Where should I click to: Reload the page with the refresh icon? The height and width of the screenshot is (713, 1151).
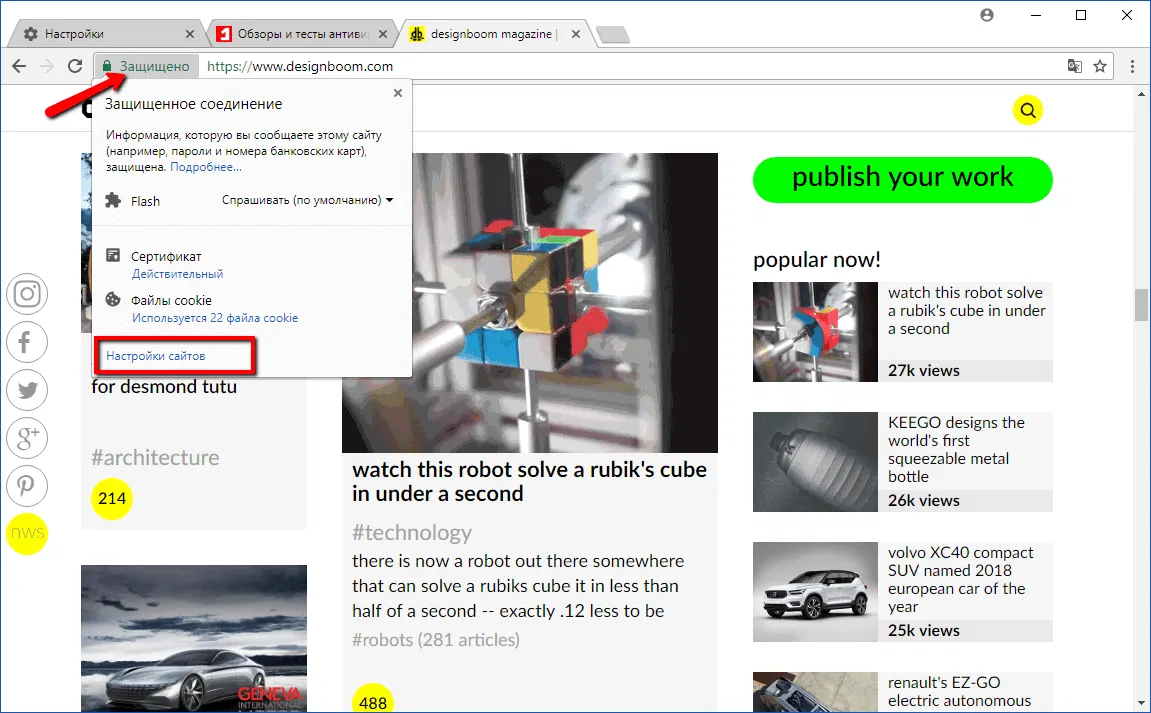click(75, 66)
